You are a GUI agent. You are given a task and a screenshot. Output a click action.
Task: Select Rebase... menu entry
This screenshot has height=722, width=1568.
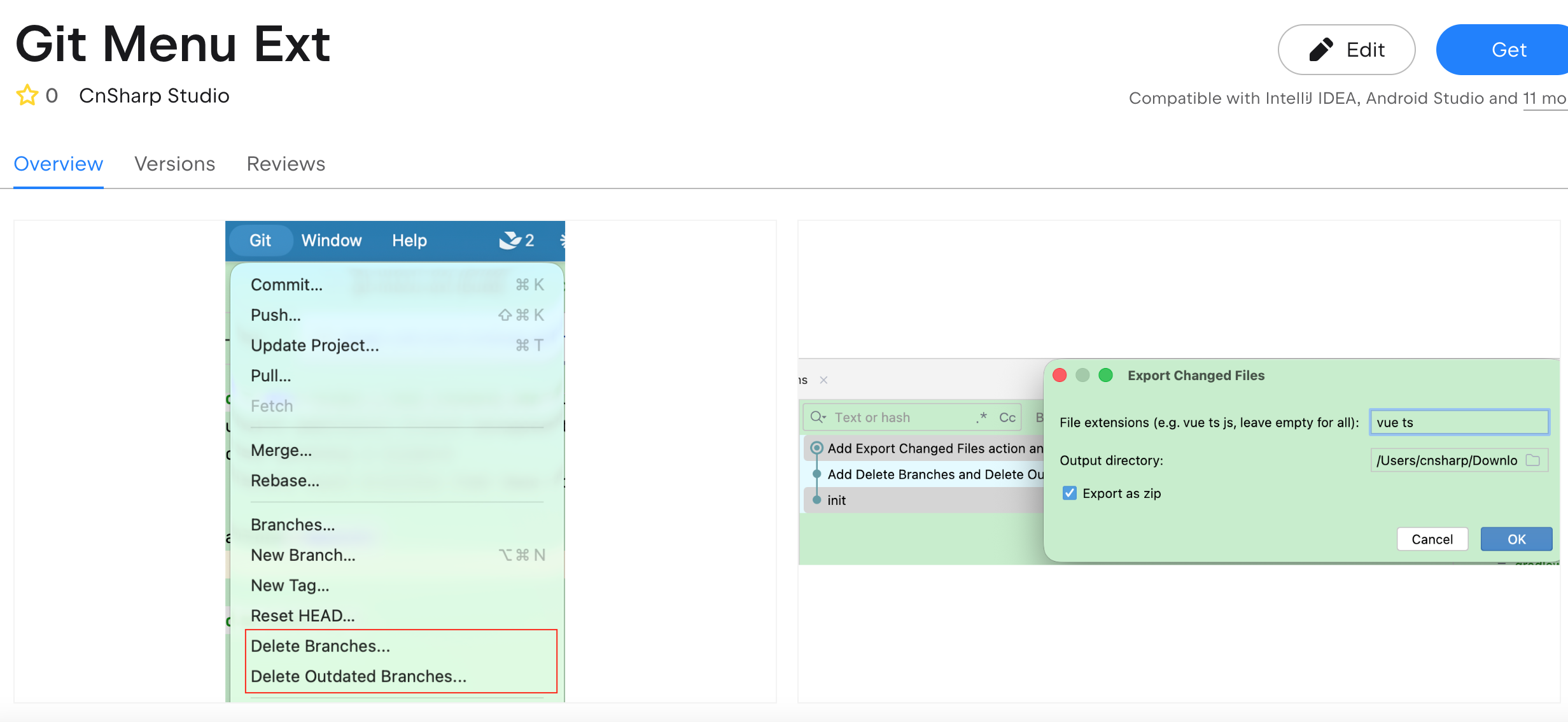coord(397,481)
